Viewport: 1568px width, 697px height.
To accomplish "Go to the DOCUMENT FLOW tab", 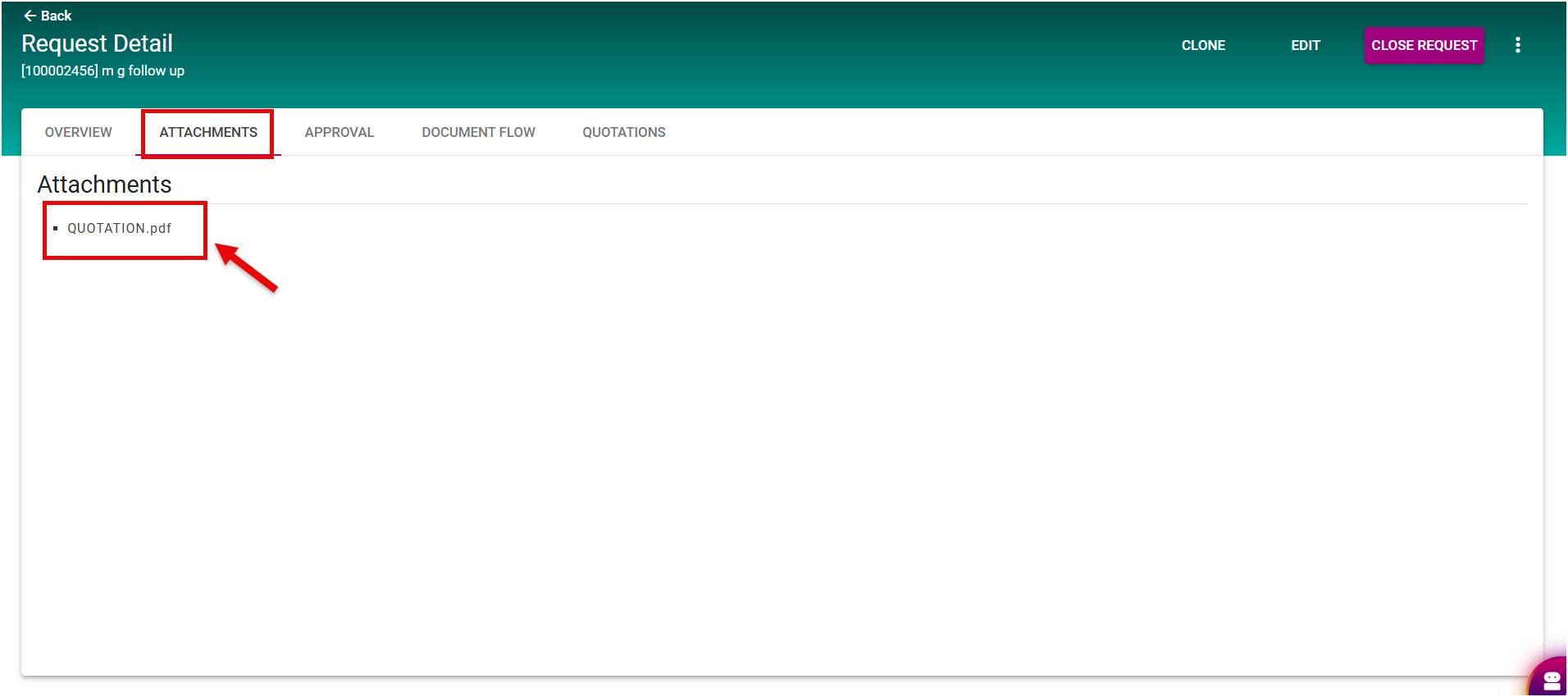I will point(478,132).
